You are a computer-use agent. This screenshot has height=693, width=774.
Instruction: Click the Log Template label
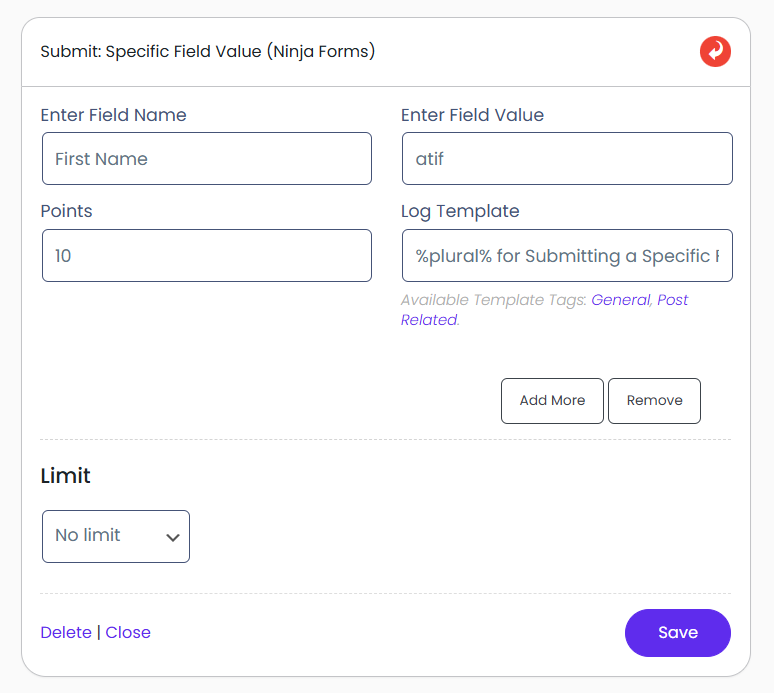(460, 211)
